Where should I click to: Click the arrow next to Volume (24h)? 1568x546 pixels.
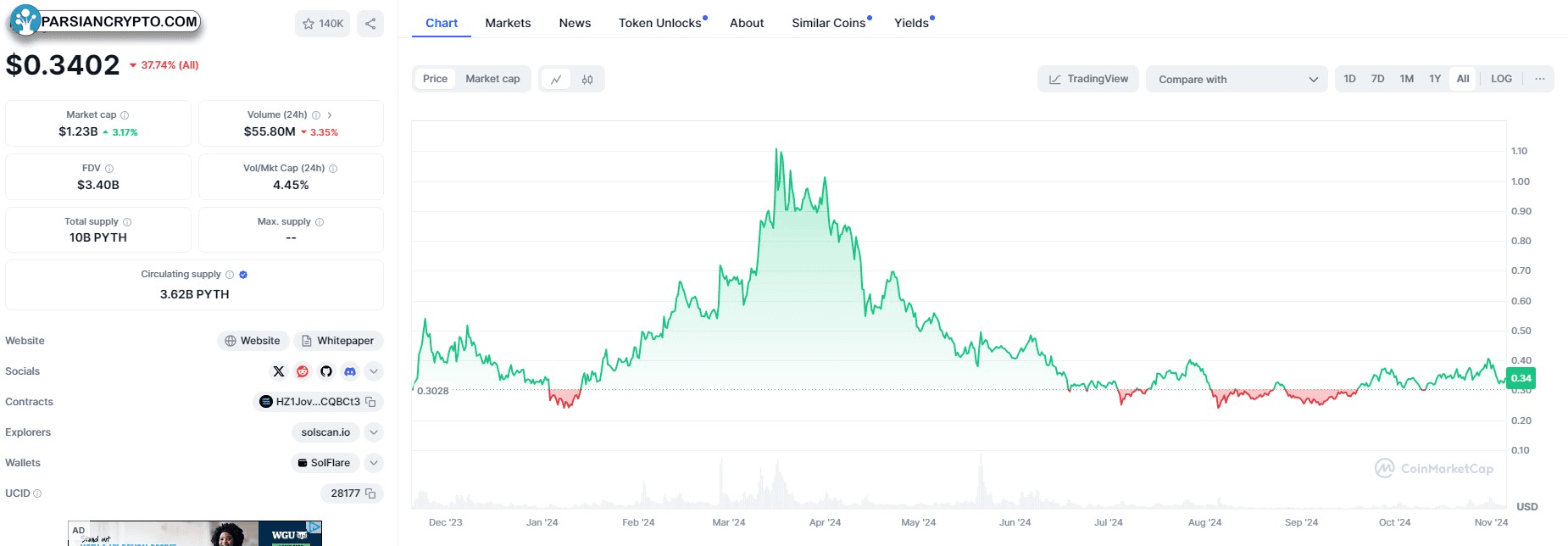point(330,115)
